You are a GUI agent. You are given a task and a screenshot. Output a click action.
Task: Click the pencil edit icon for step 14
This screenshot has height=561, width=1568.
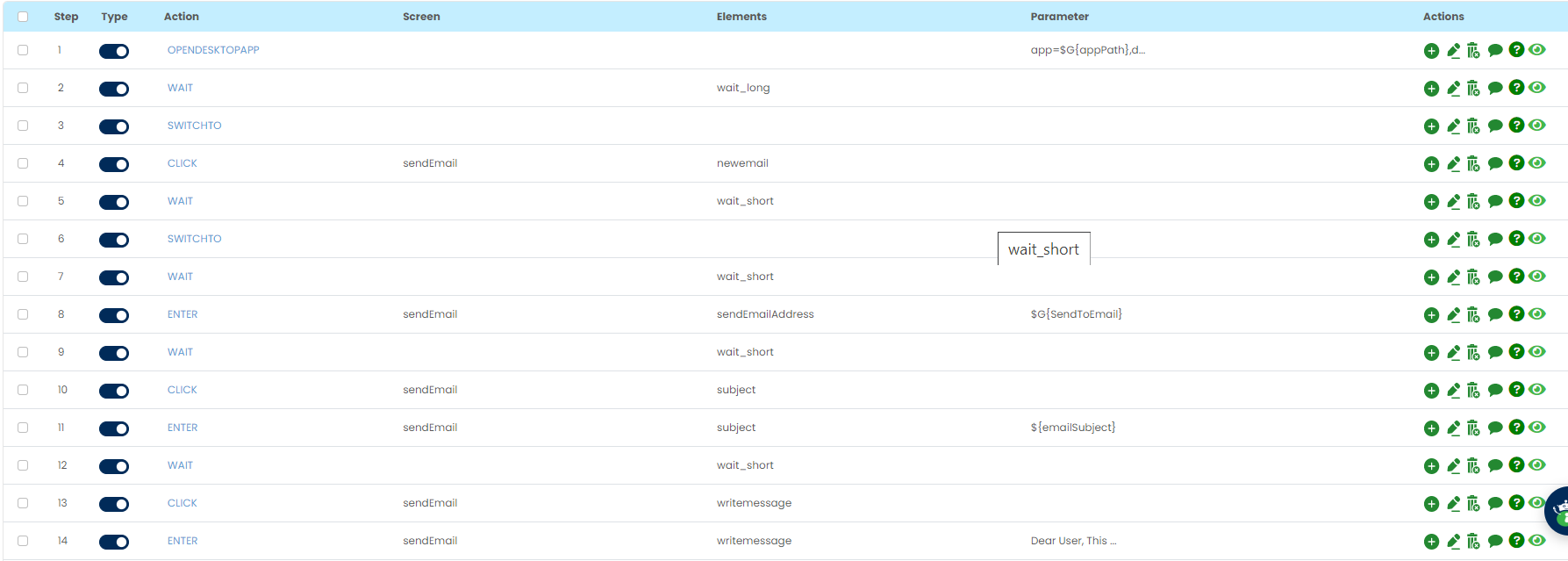[x=1453, y=542]
